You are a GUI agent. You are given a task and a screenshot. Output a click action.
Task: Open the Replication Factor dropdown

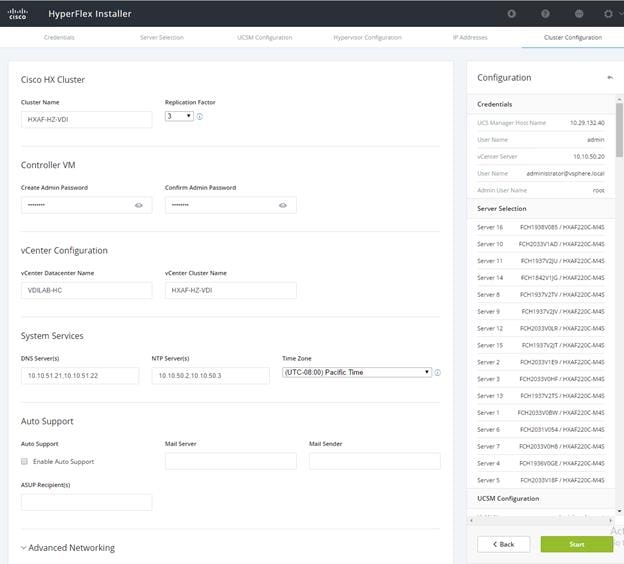(x=179, y=116)
